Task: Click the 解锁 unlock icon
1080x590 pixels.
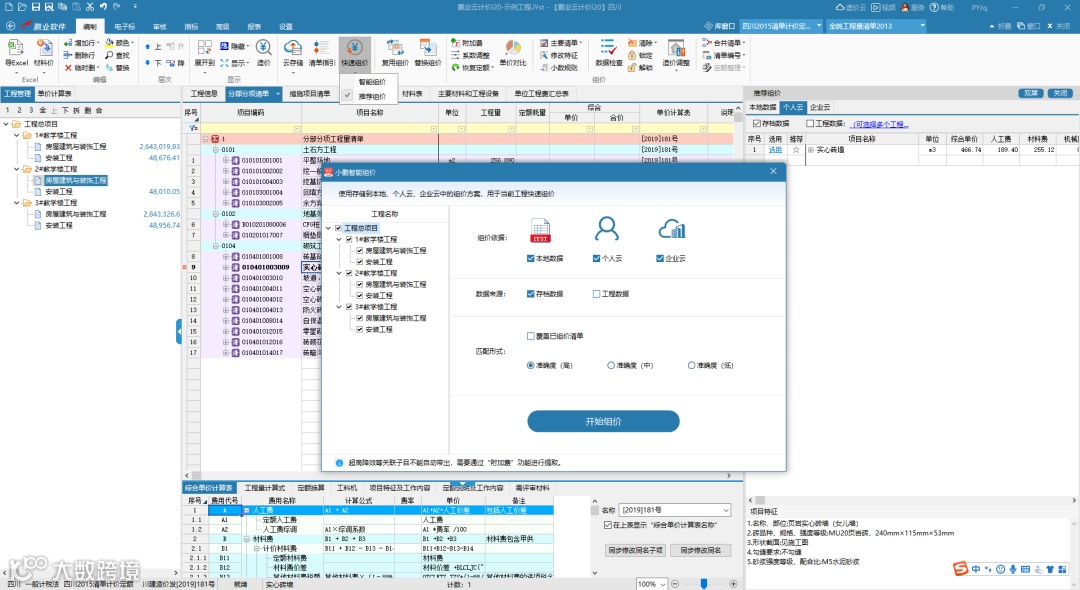Action: click(x=632, y=67)
